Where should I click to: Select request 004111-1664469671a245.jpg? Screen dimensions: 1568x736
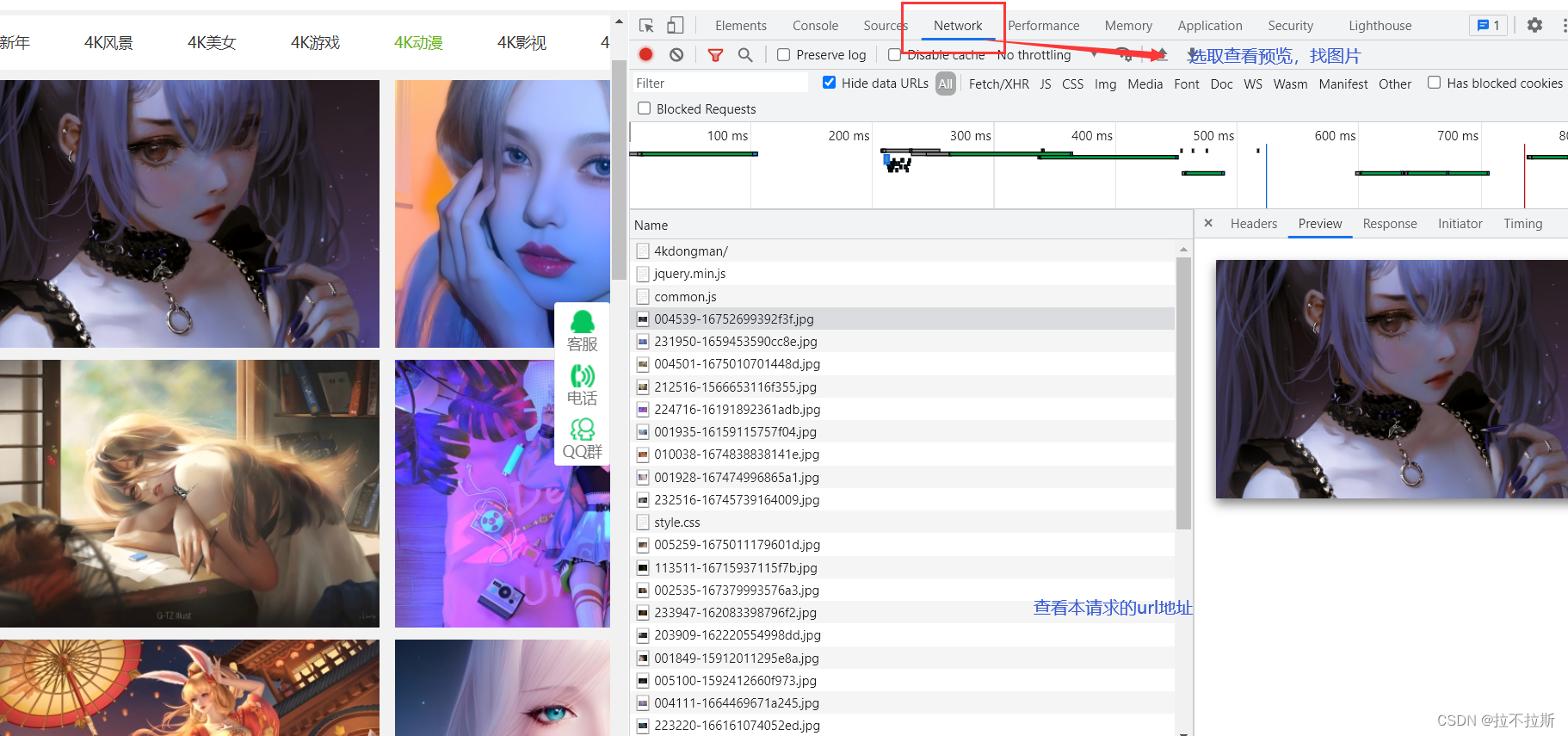point(903,703)
